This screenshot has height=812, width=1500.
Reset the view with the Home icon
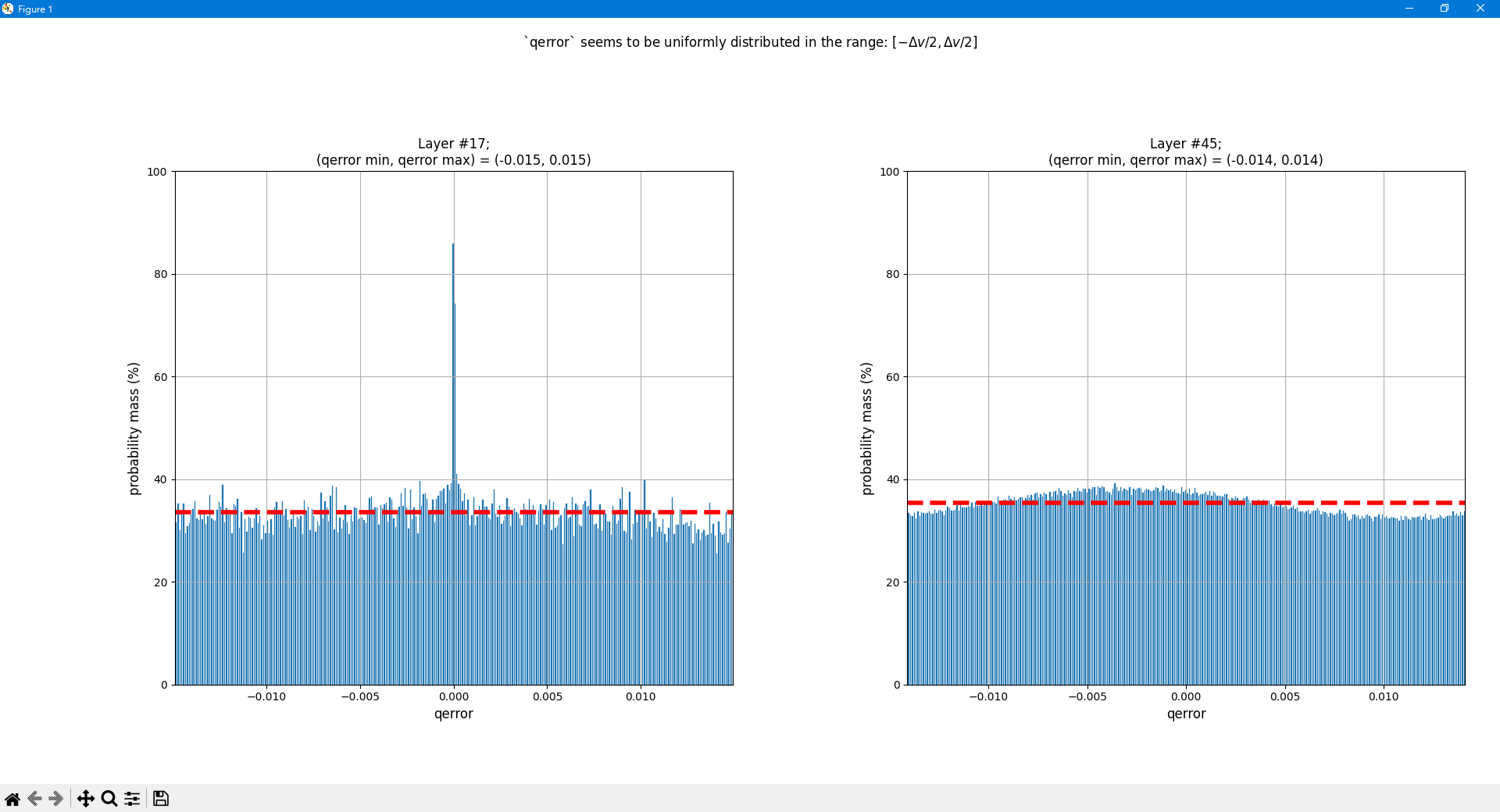[x=12, y=798]
